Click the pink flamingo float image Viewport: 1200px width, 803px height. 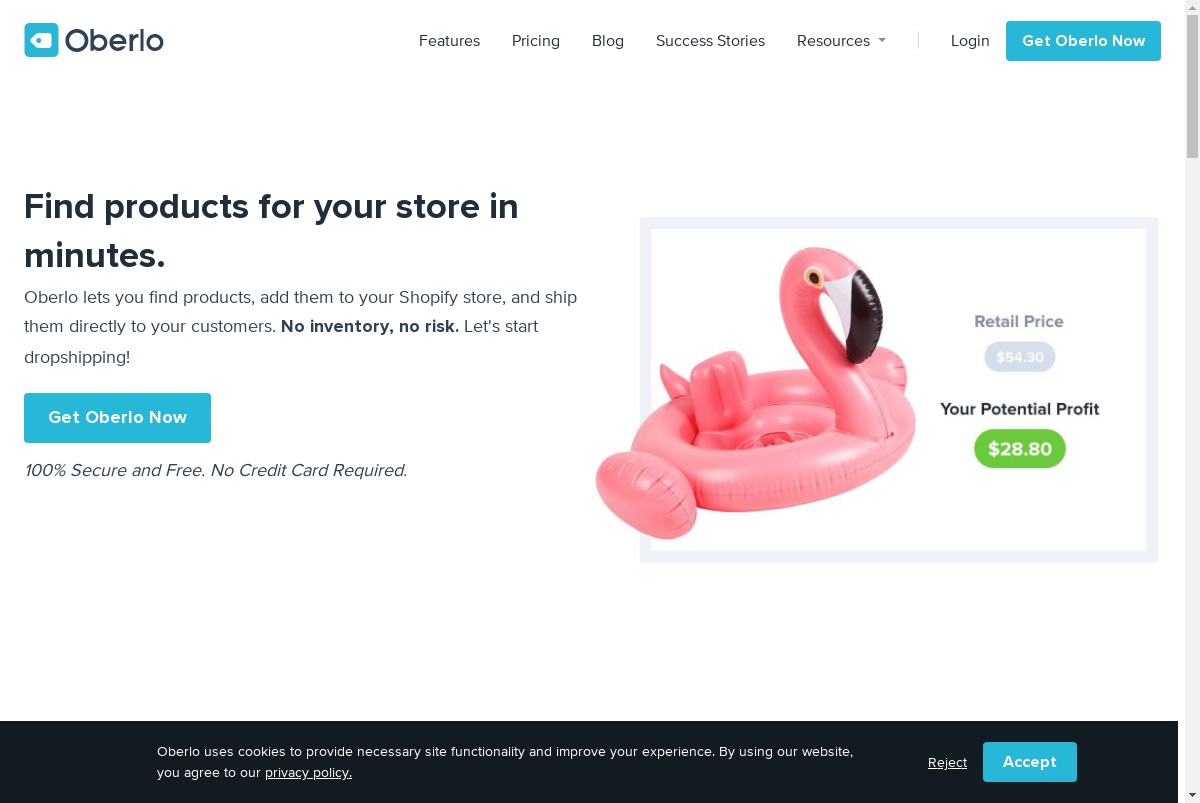tap(754, 393)
